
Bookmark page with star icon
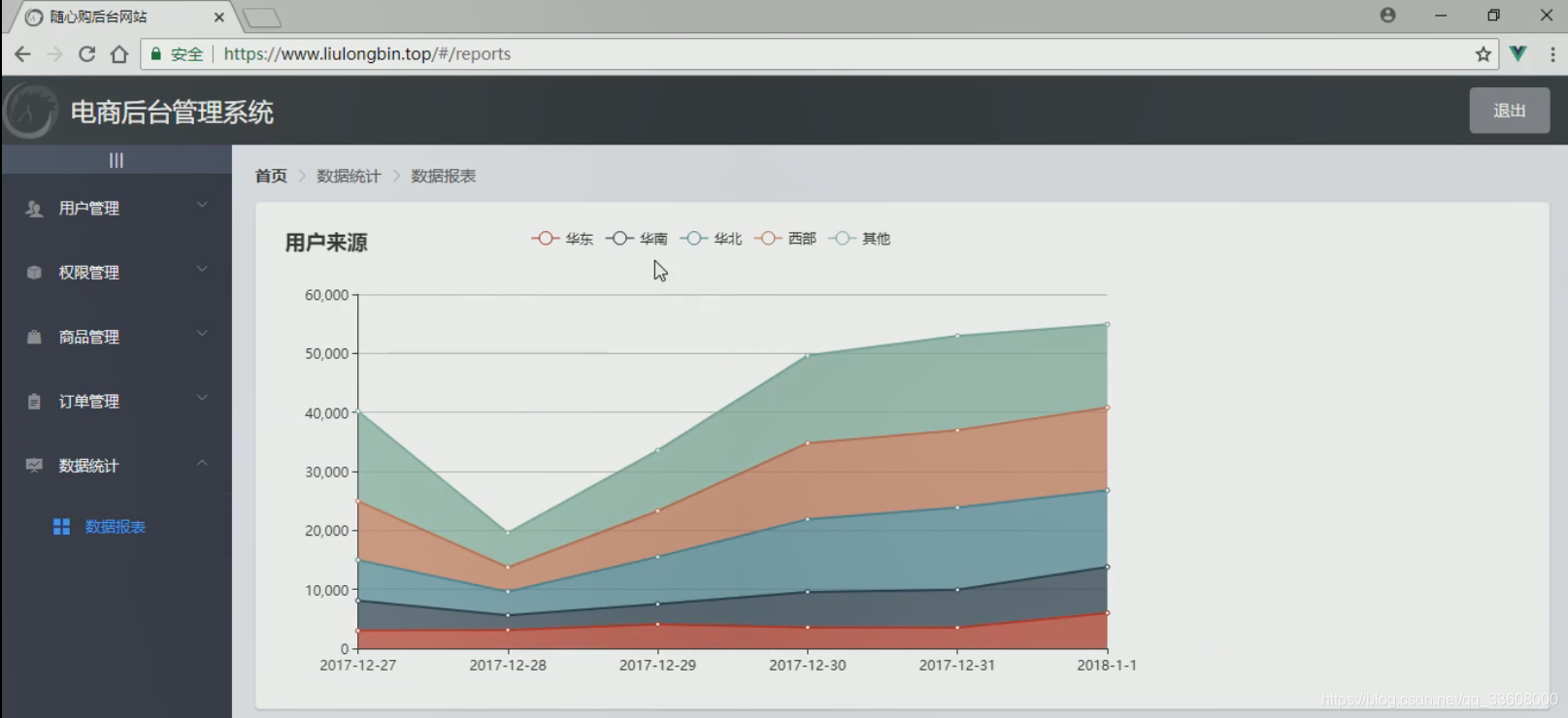[1483, 54]
